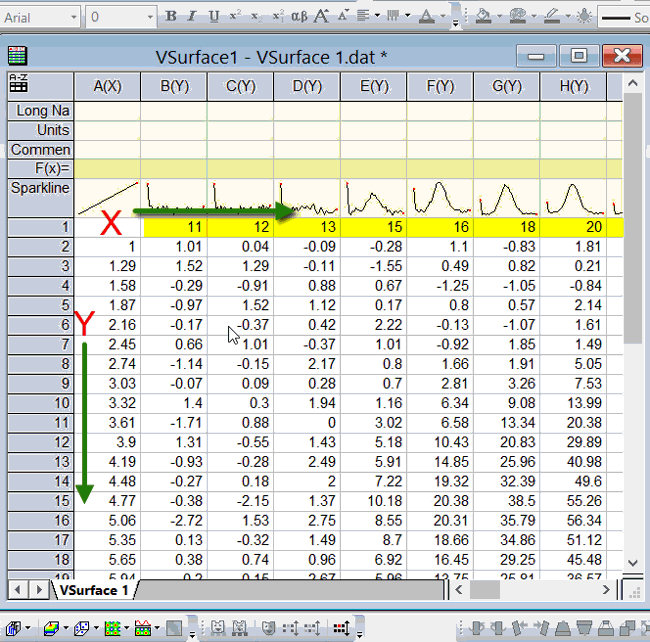Expand the font color A dropdown arrow

pos(444,17)
